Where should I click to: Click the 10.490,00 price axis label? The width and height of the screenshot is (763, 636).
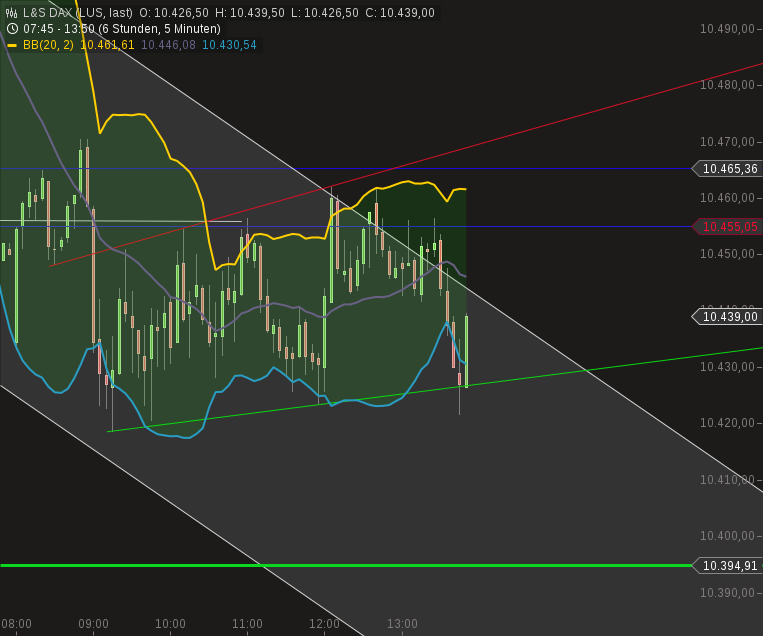coord(727,29)
